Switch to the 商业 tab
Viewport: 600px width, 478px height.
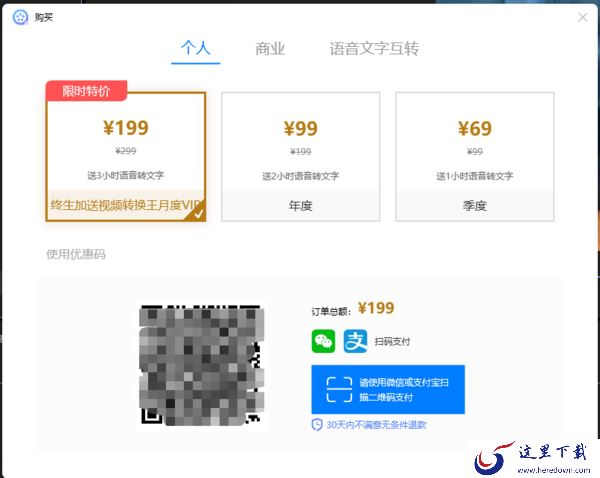click(x=270, y=49)
